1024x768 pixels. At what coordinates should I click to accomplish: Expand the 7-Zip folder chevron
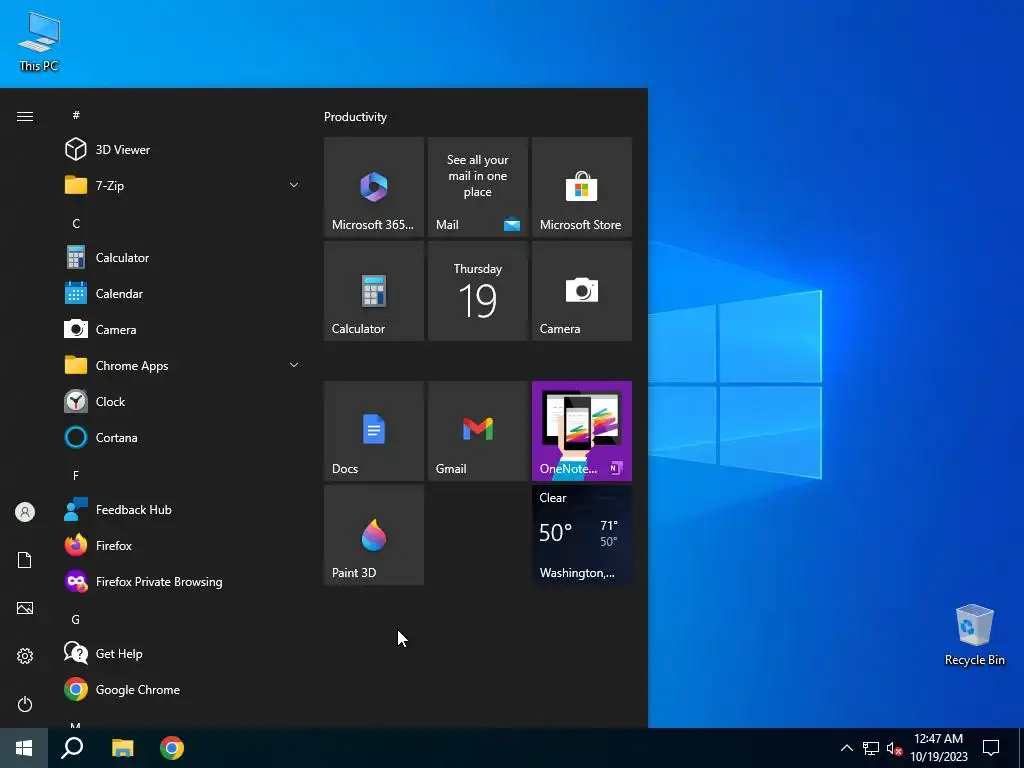coord(294,185)
